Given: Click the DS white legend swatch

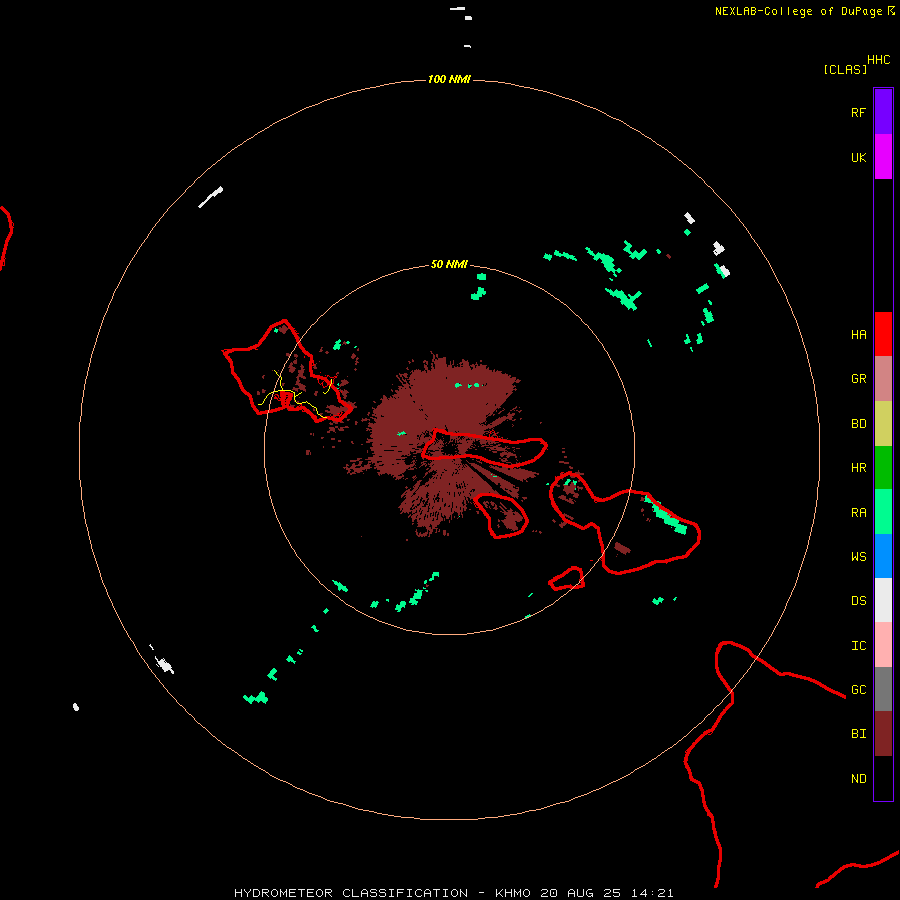Looking at the screenshot, I should 883,600.
